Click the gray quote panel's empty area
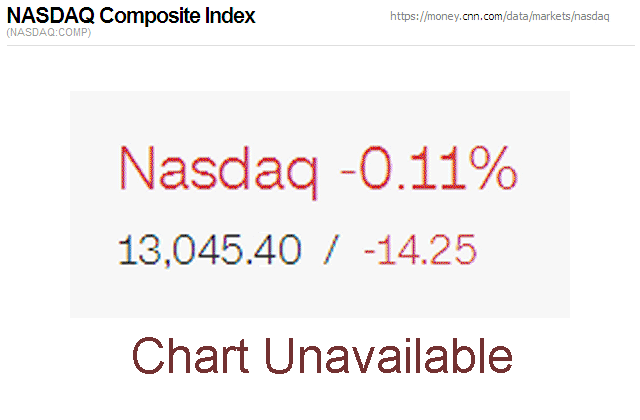Image resolution: width=640 pixels, height=420 pixels. [320, 295]
